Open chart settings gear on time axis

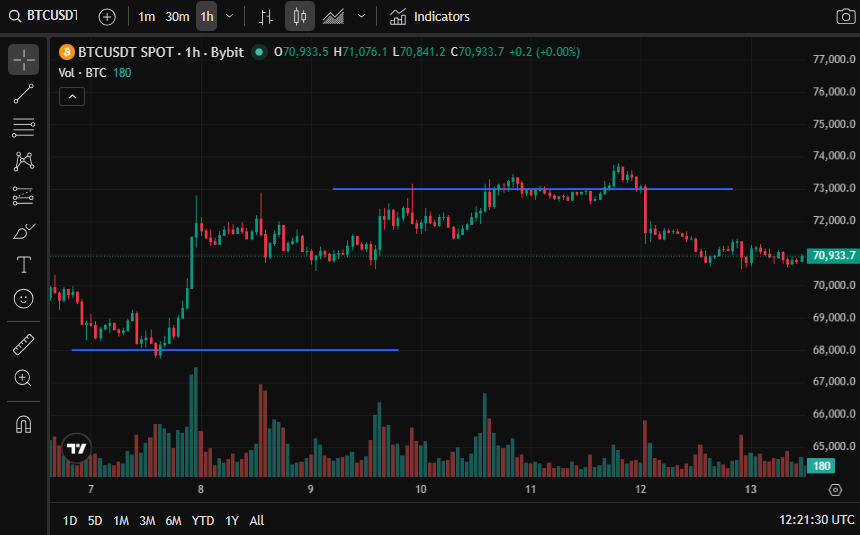tap(835, 490)
